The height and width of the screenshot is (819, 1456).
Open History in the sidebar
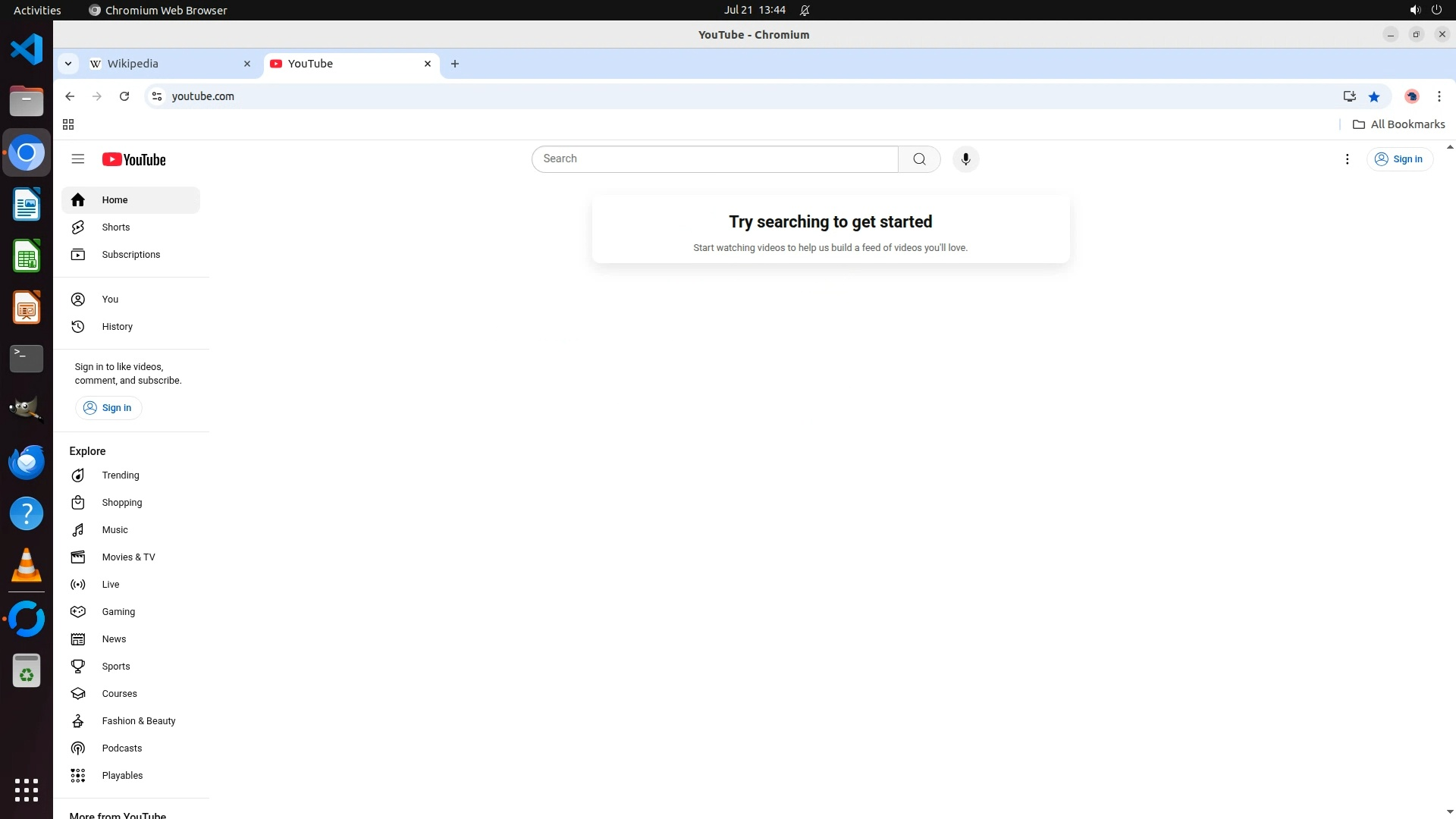pos(117,327)
